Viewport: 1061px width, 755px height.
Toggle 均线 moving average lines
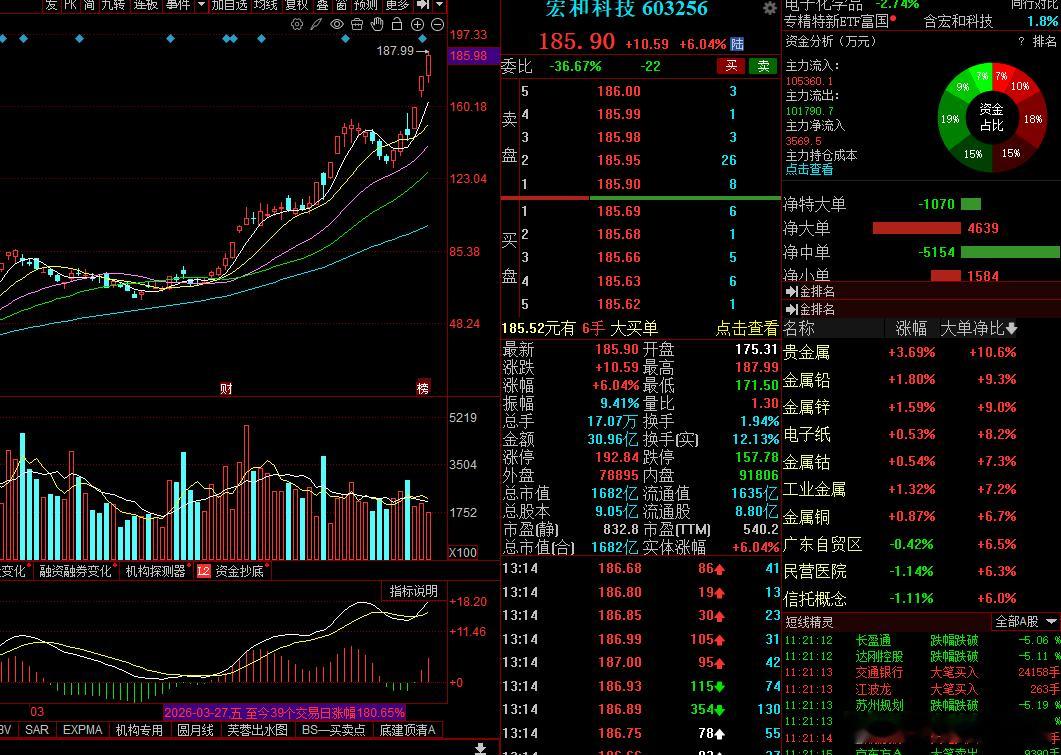click(x=266, y=5)
